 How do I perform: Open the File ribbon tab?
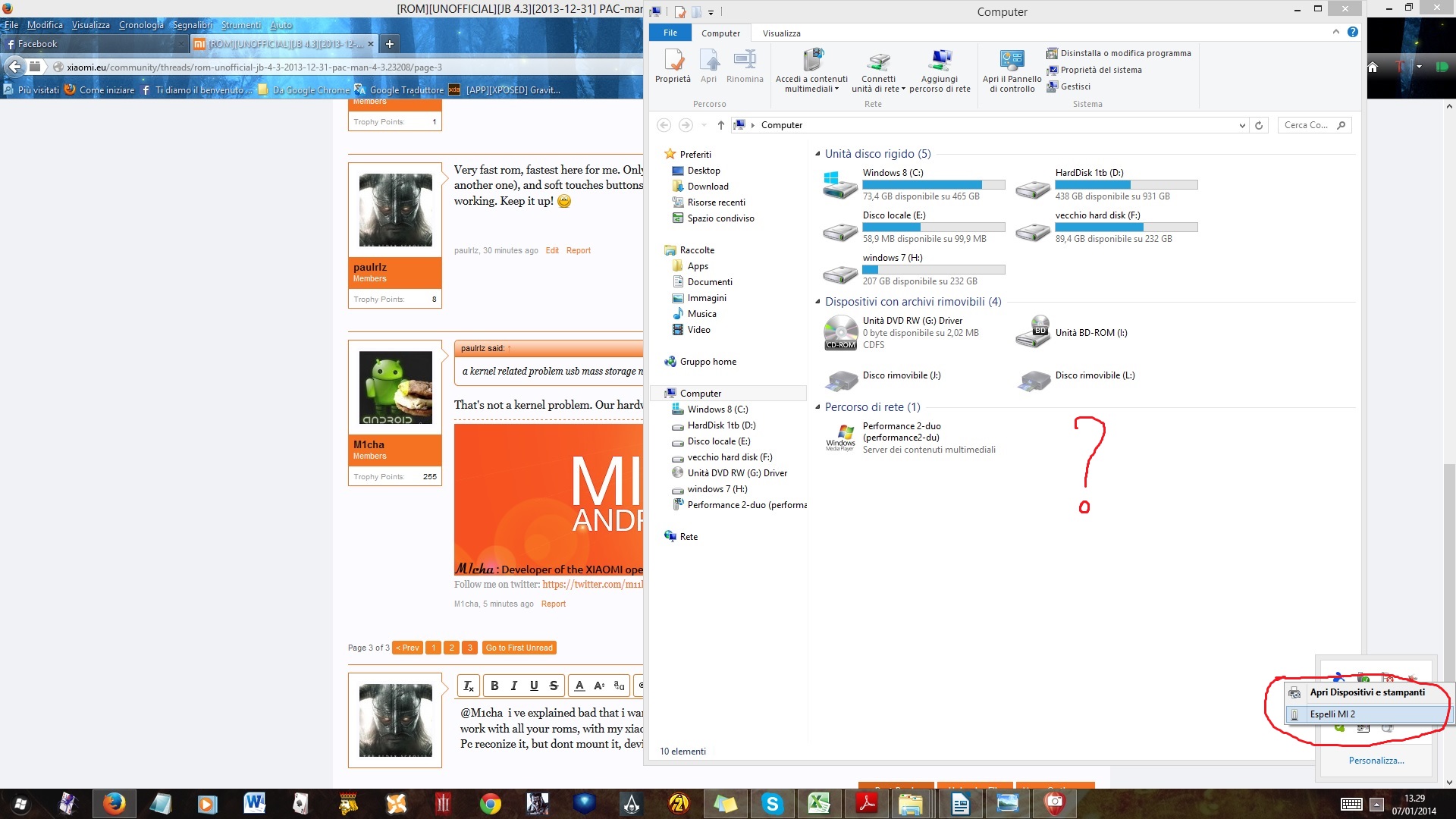point(670,33)
